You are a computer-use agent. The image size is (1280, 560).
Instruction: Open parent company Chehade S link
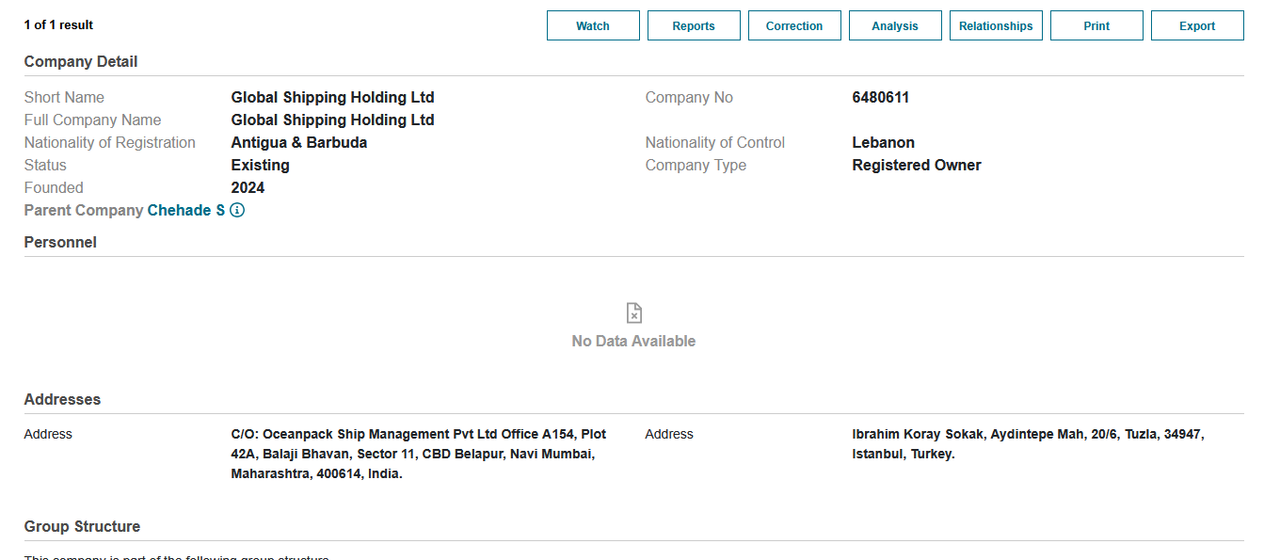coord(186,210)
